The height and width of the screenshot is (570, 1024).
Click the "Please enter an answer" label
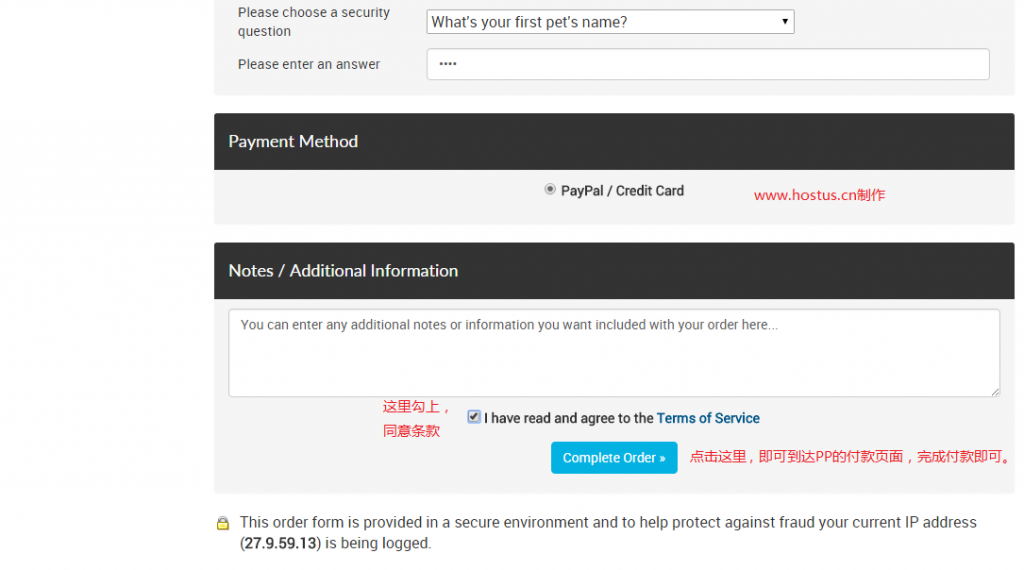(308, 64)
